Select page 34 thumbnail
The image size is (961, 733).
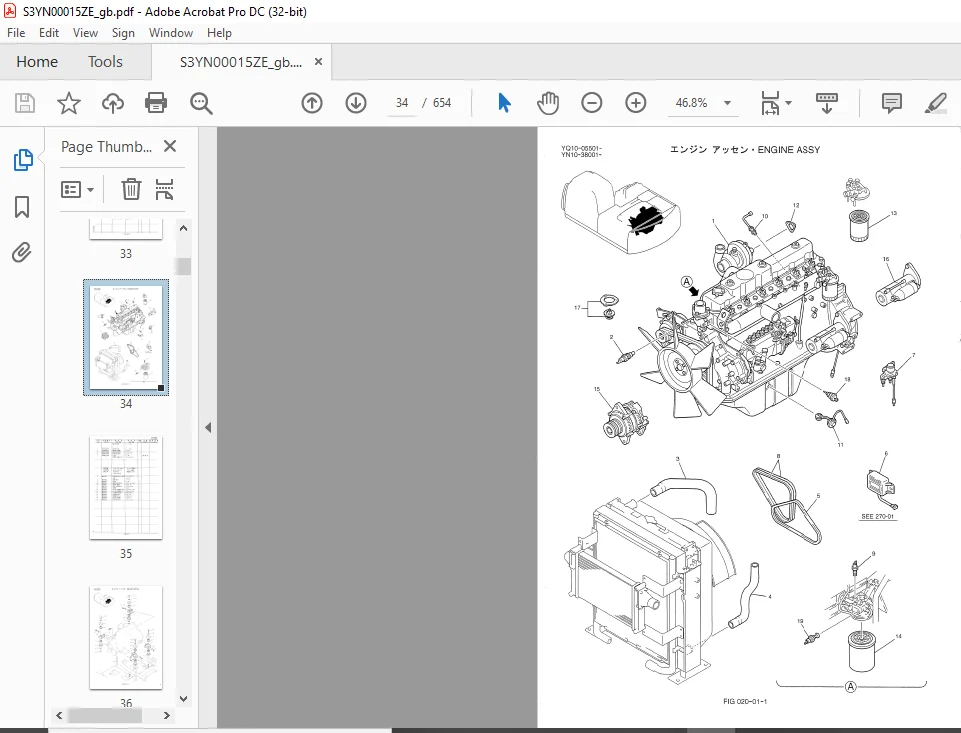click(126, 338)
